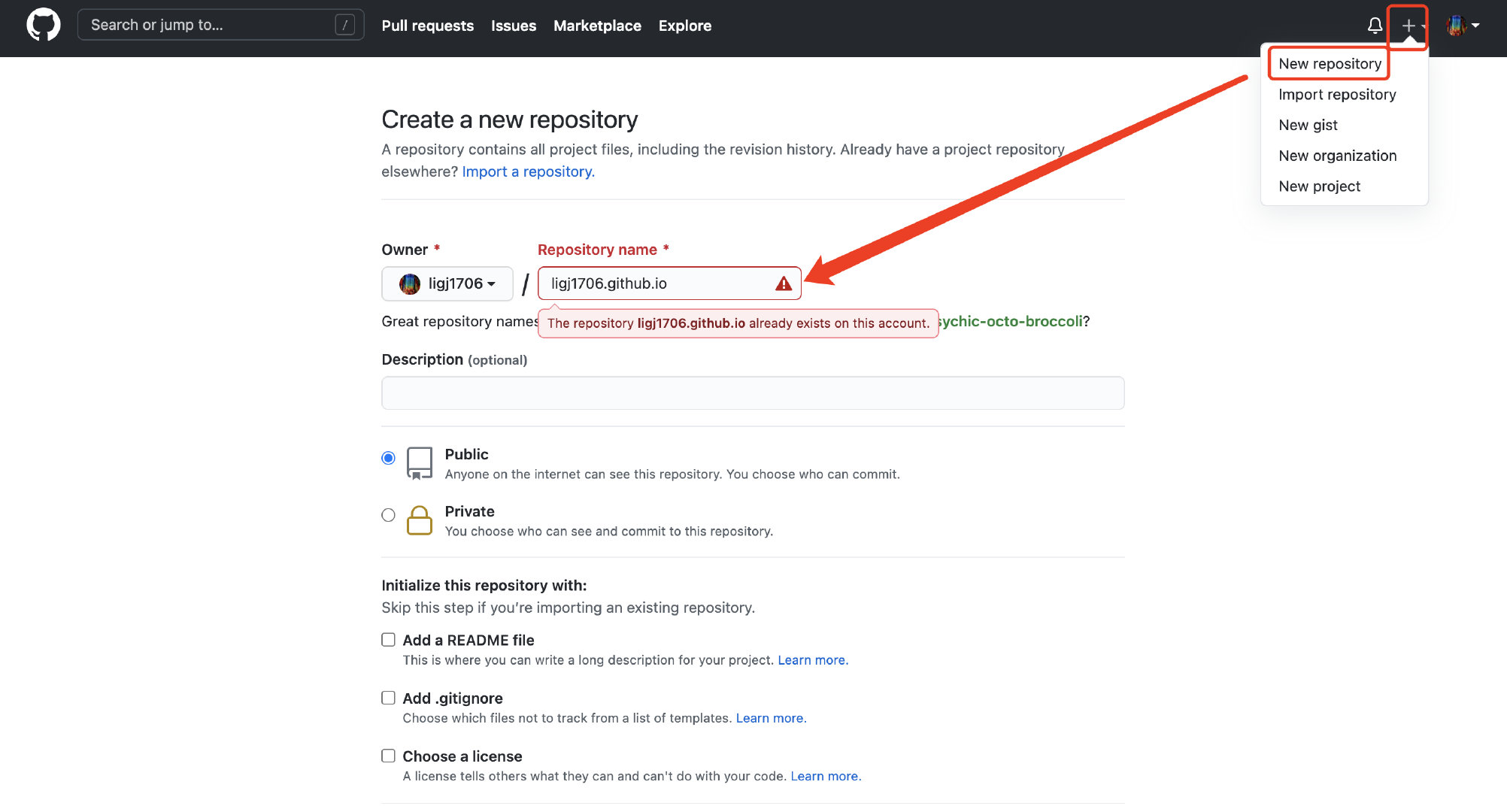This screenshot has height=812, width=1507.
Task: Click the GitHub octocat logo
Action: coord(44,25)
